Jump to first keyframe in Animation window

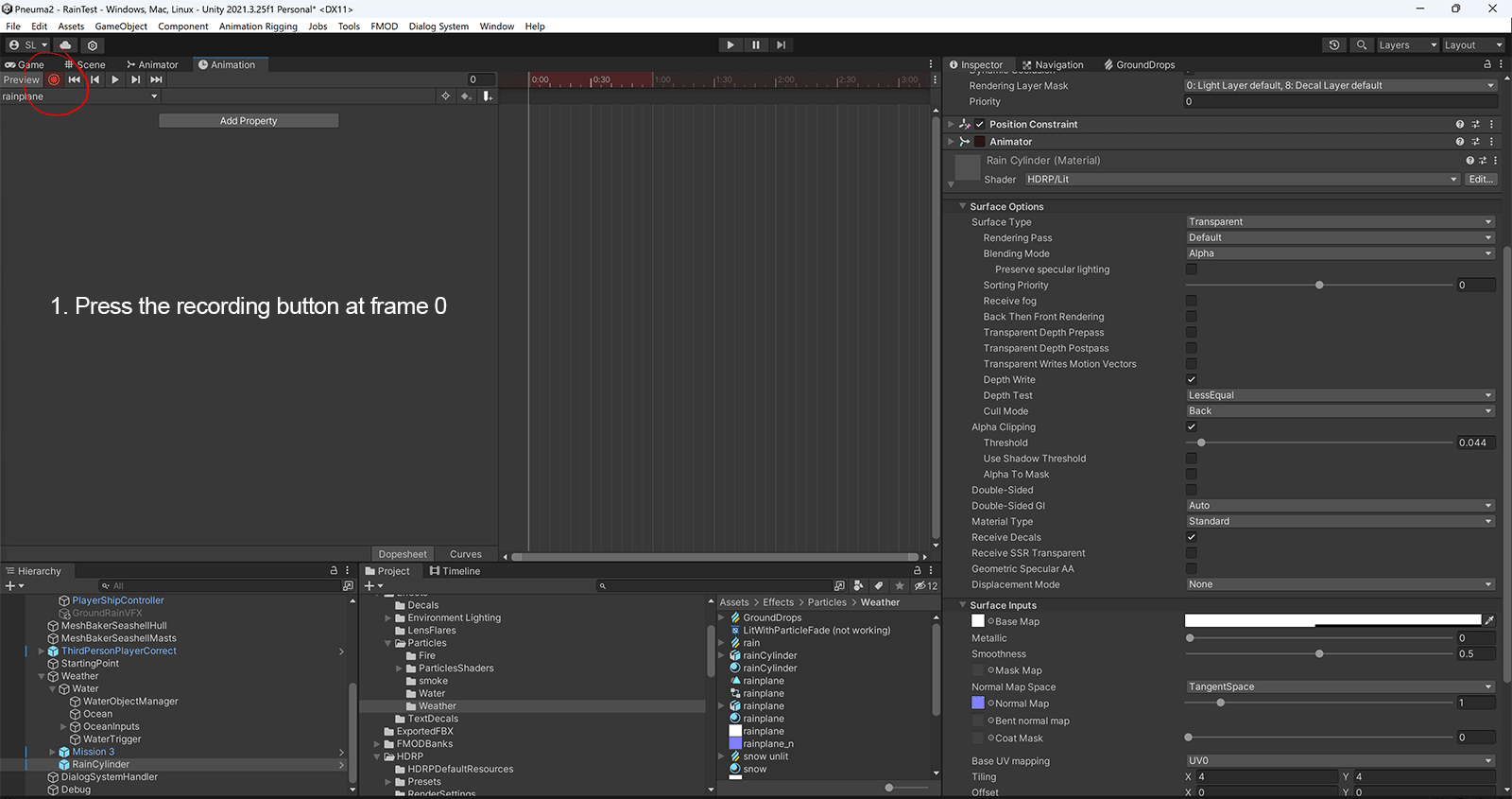(x=74, y=79)
